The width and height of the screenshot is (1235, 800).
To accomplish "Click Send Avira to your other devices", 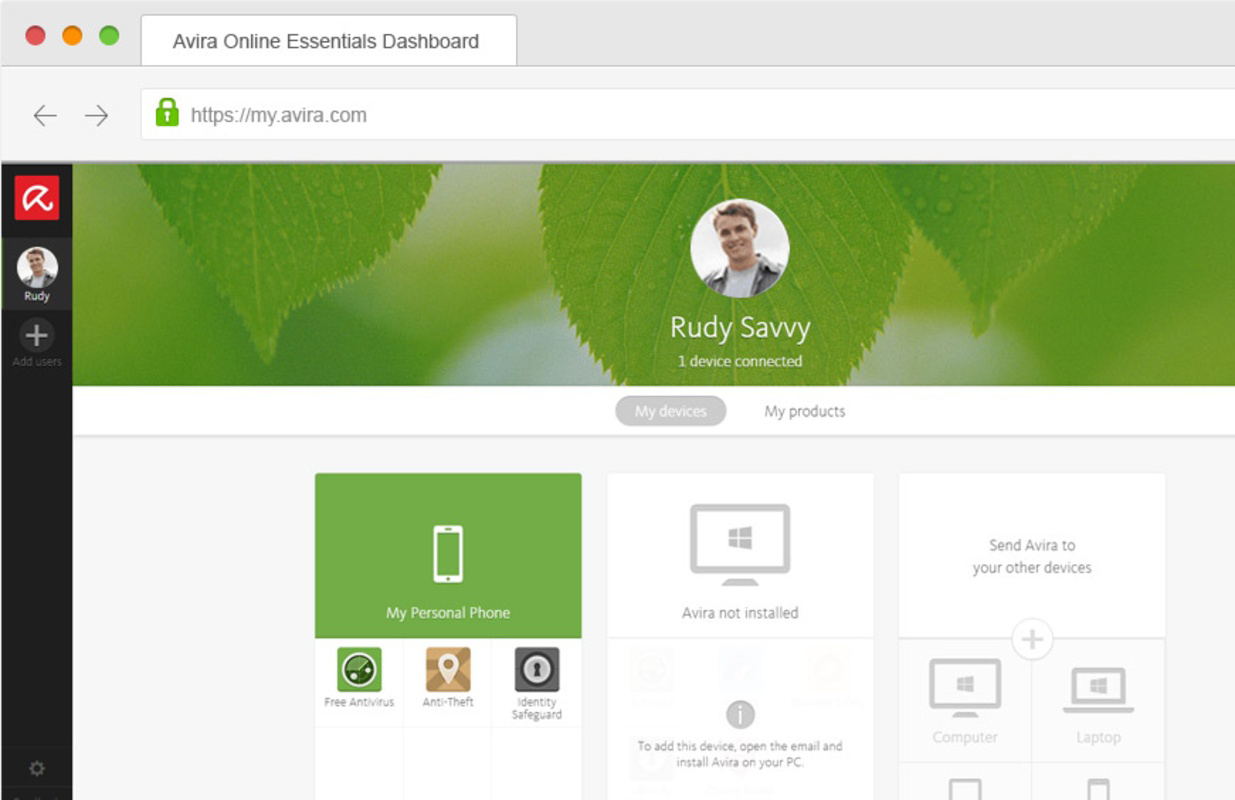I will [1032, 556].
